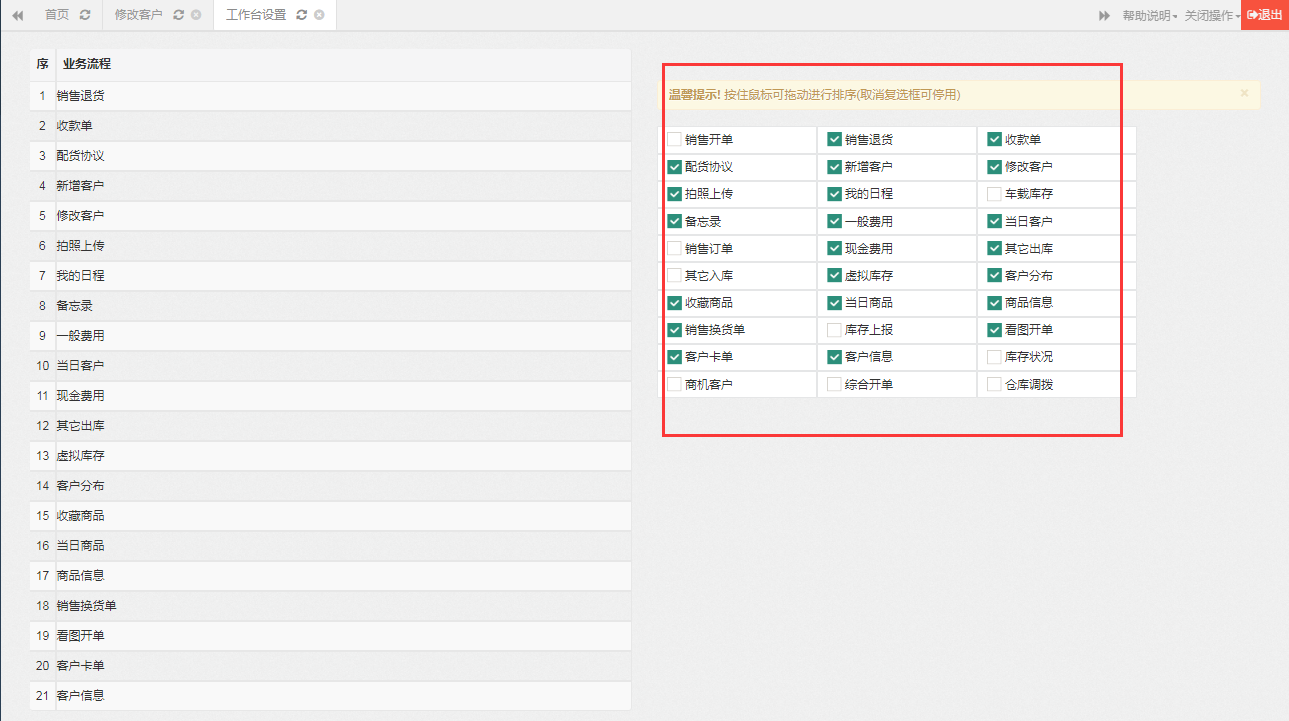Screen dimensions: 1289x721
Task: Refresh the 工作台设置 tab using its reload icon
Action: click(301, 16)
